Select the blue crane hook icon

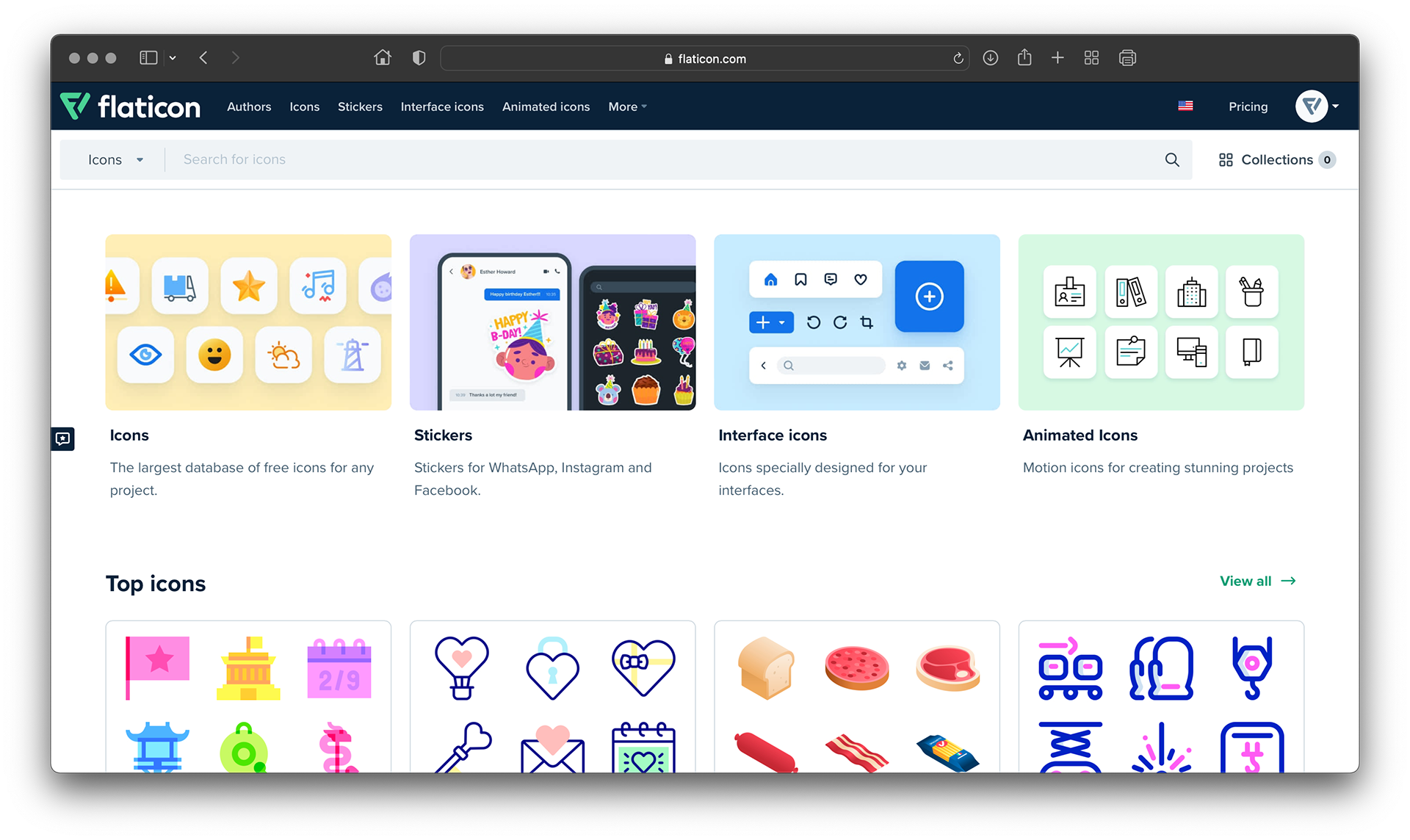[1252, 667]
